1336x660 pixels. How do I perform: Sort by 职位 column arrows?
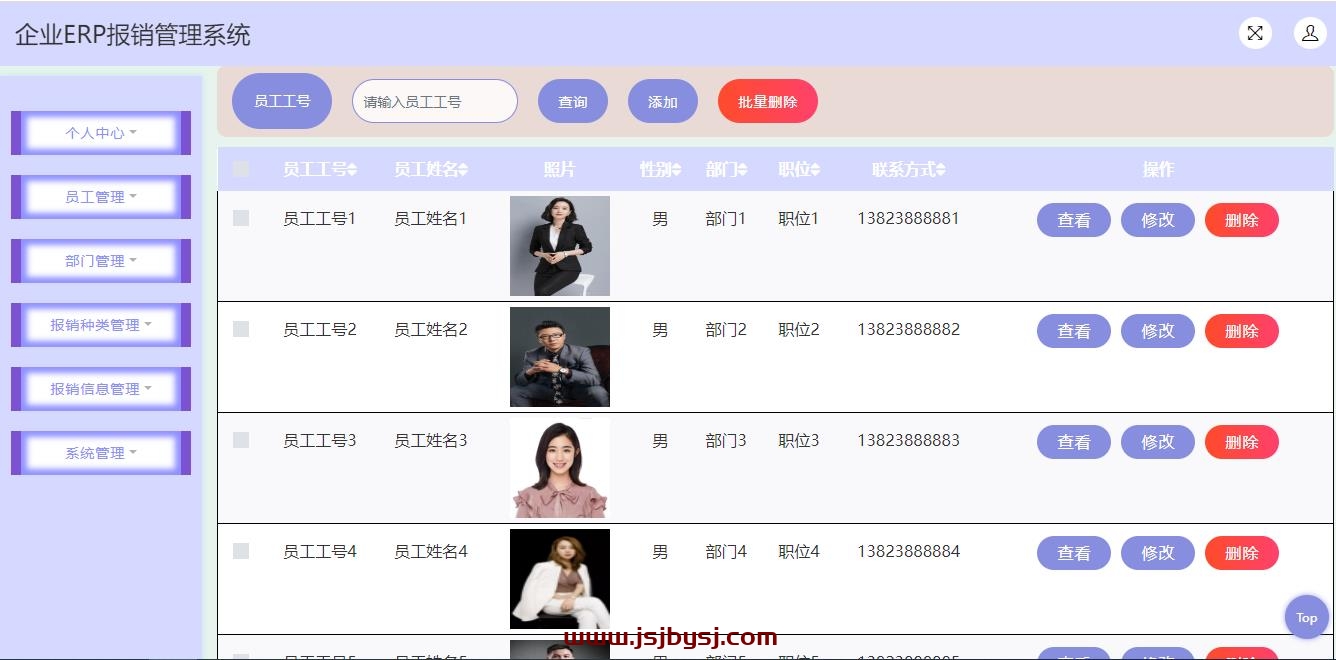[x=815, y=170]
